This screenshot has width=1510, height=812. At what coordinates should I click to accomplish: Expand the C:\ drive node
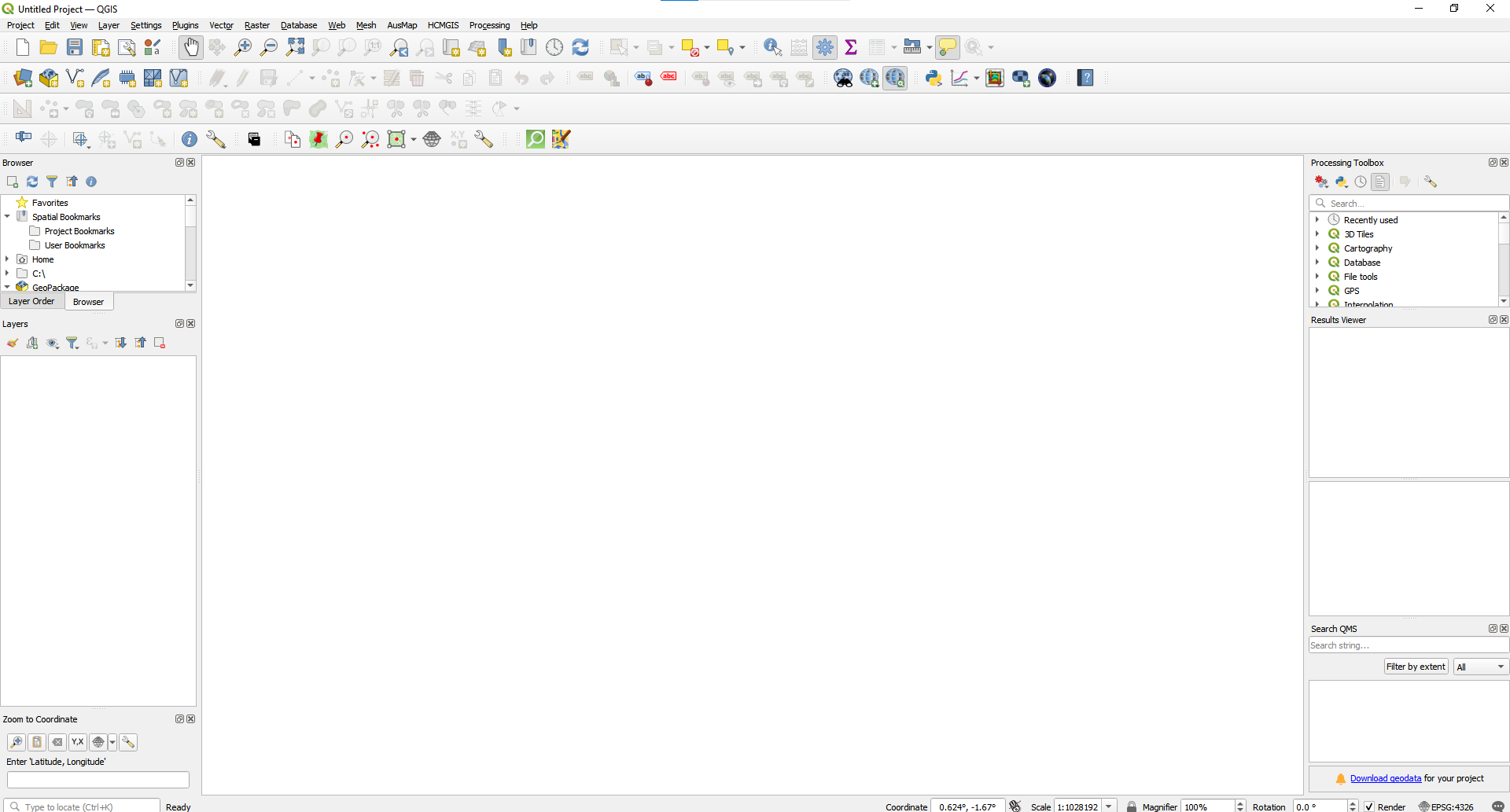[x=7, y=273]
